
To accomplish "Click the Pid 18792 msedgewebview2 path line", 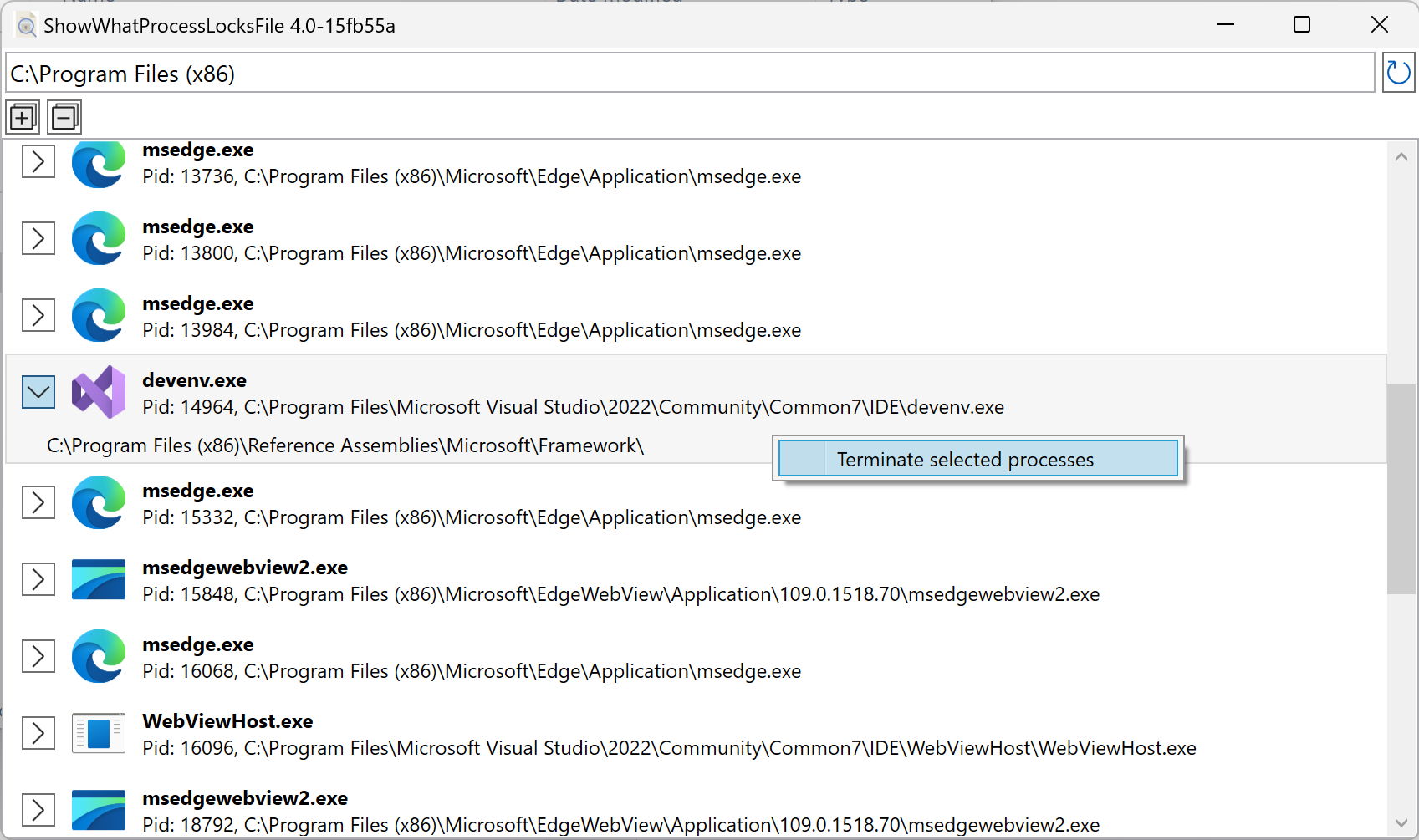I will [x=620, y=825].
